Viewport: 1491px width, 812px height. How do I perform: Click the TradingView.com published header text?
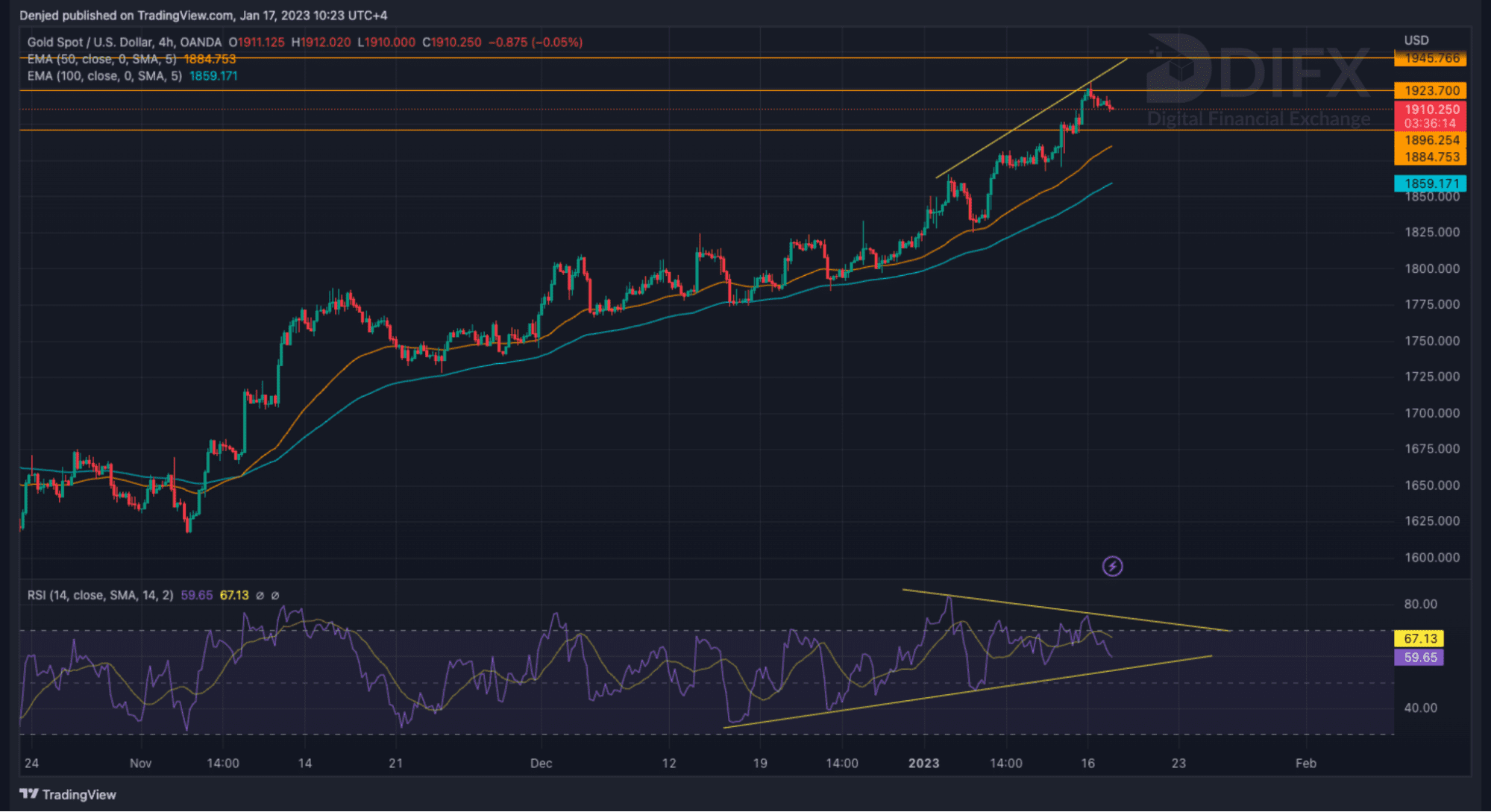click(x=203, y=15)
